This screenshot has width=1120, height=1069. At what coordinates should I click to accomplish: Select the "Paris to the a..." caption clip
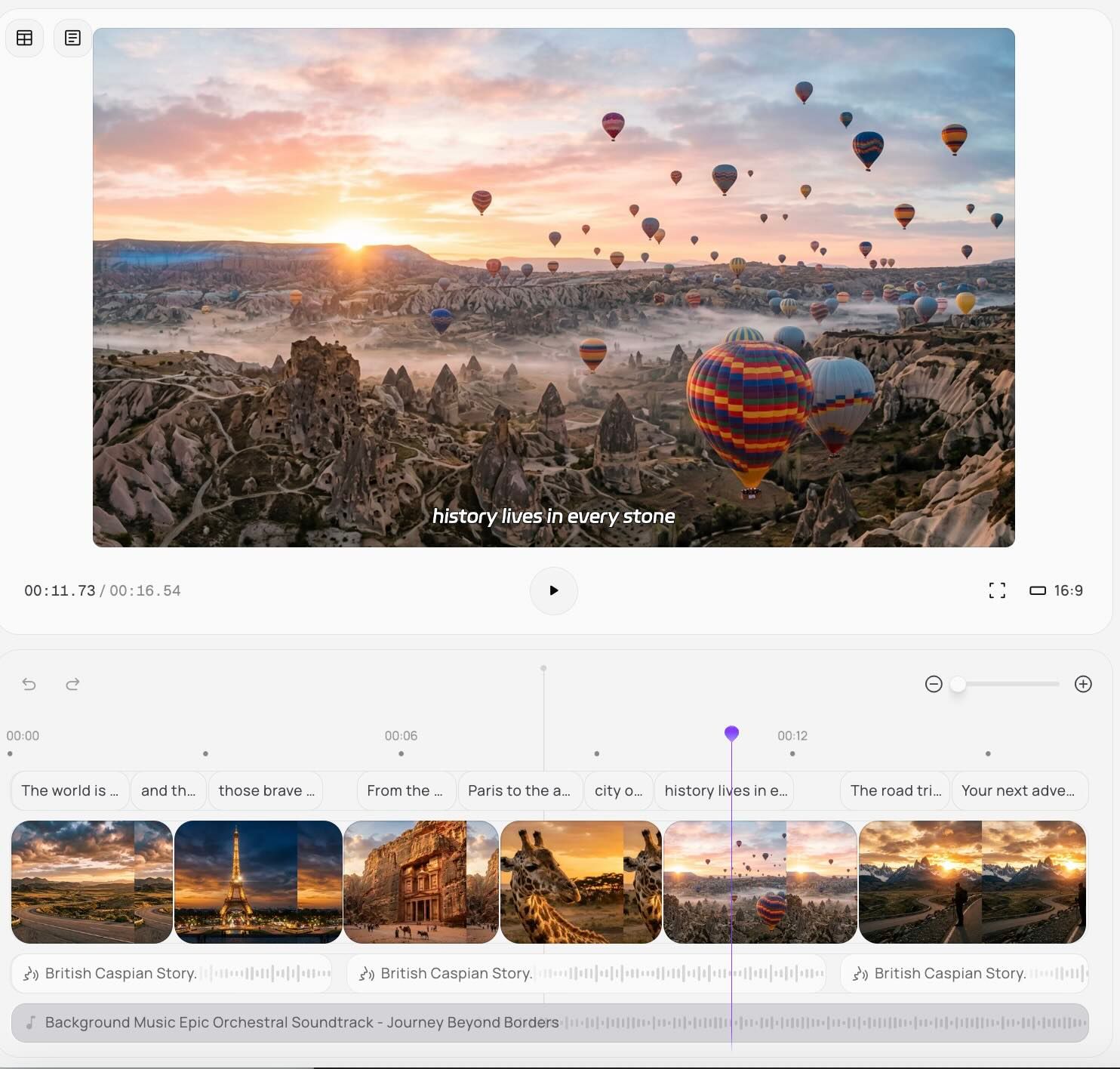519,790
